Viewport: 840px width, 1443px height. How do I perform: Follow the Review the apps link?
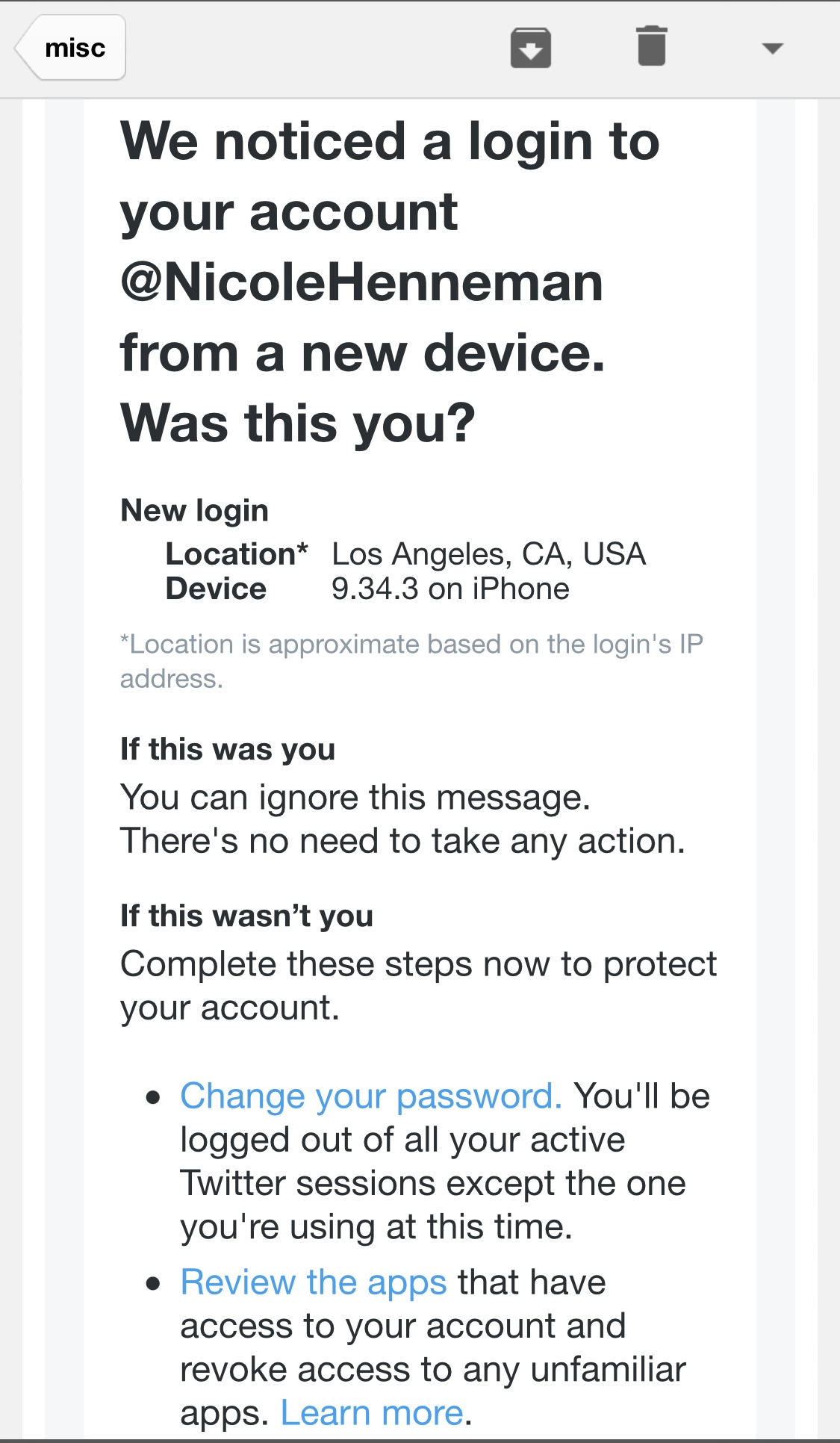pyautogui.click(x=314, y=1282)
